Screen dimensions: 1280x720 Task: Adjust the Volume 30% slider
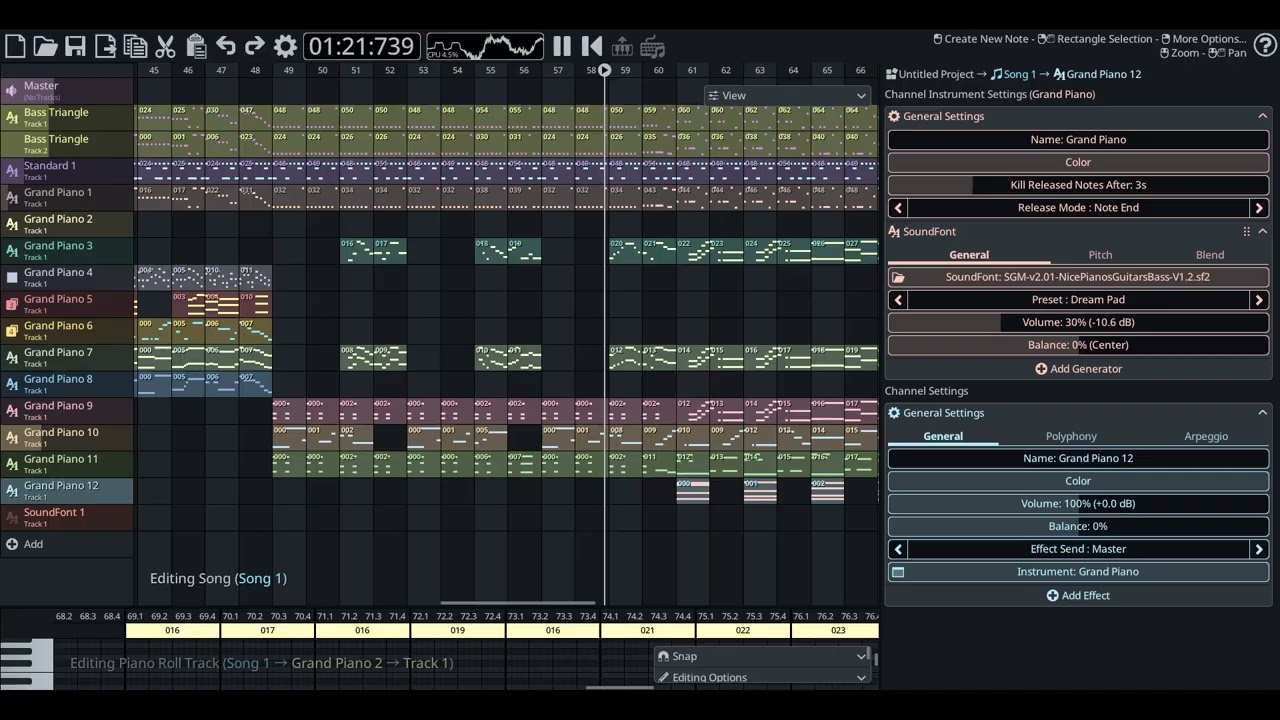coord(1078,322)
